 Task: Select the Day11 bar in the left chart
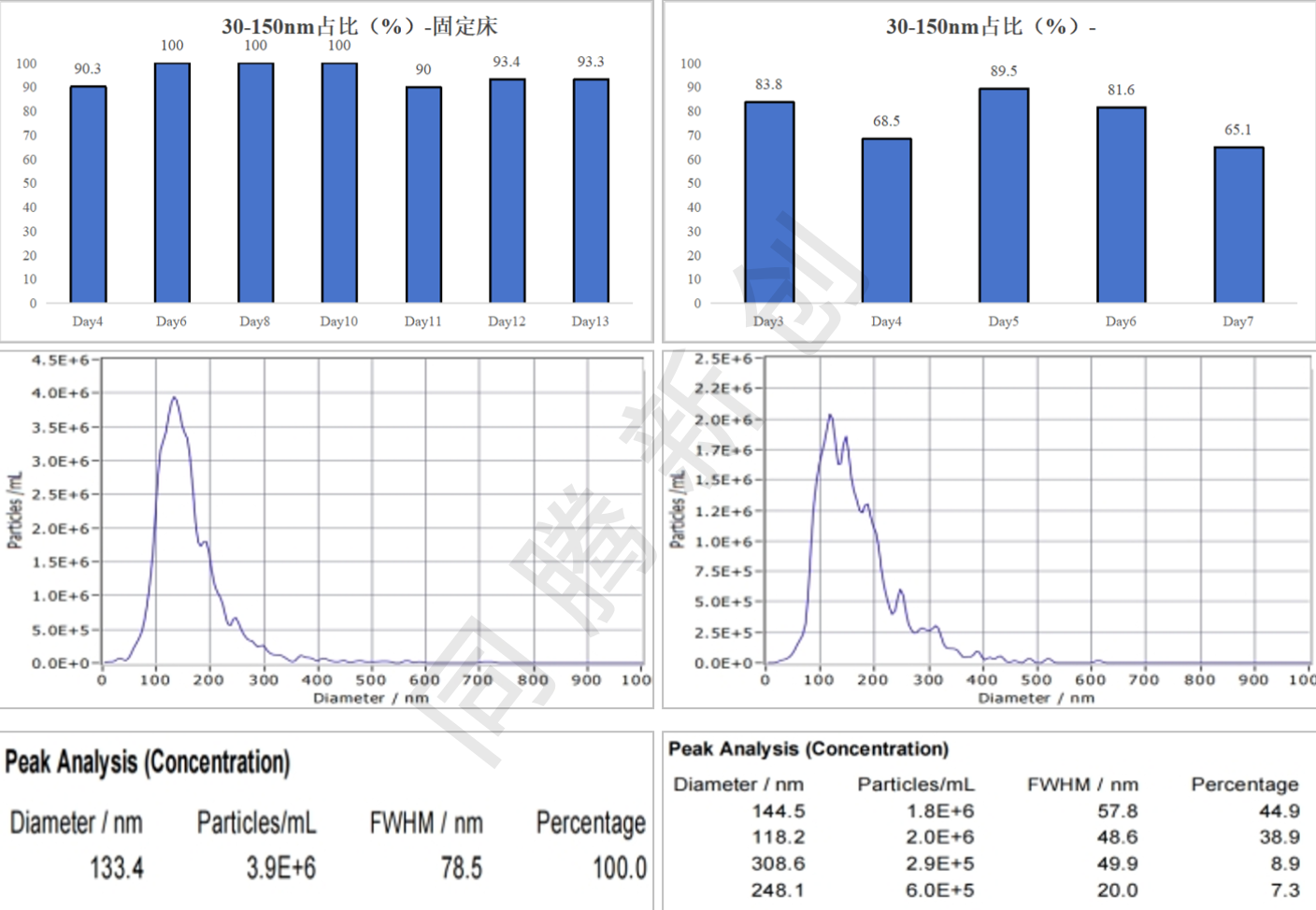(423, 194)
